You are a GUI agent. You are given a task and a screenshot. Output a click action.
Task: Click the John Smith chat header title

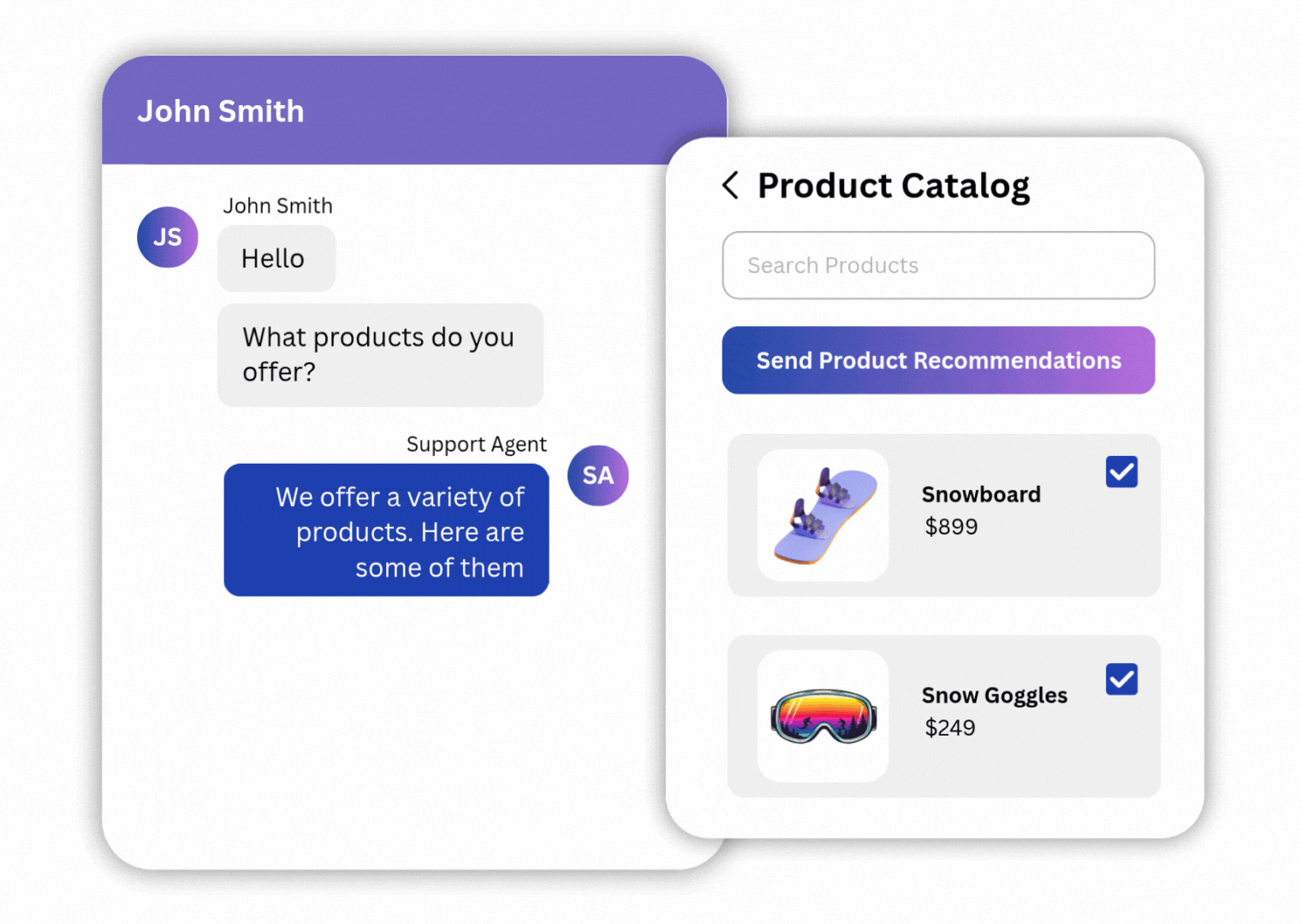tap(221, 111)
